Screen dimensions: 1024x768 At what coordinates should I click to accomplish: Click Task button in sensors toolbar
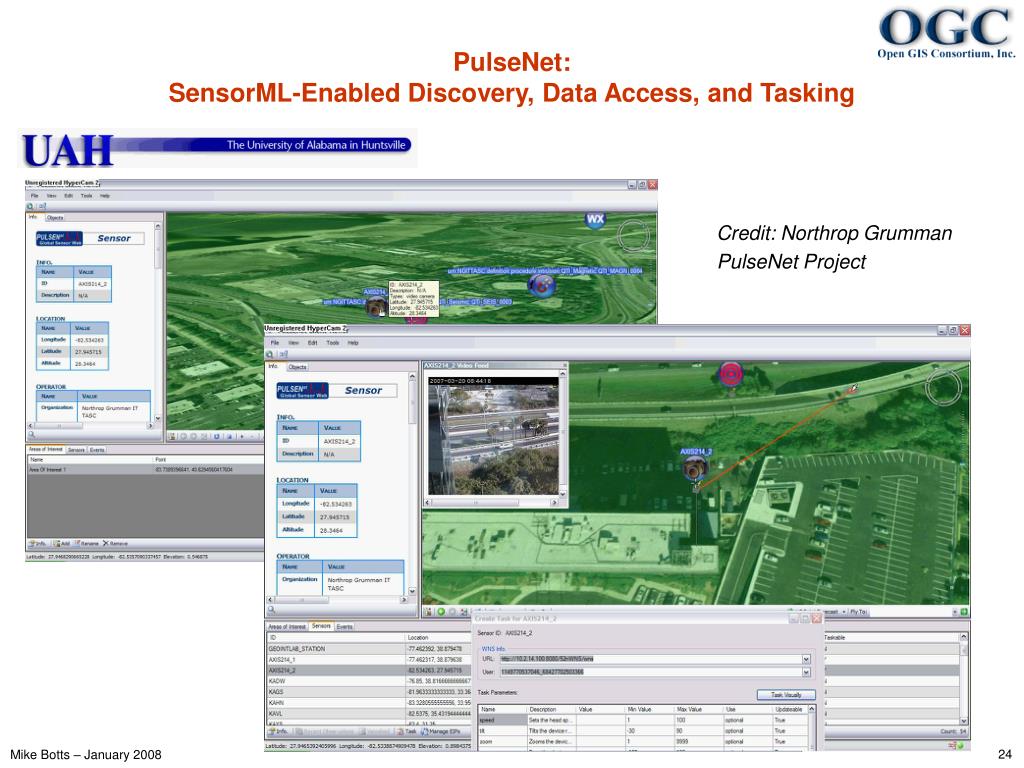407,731
